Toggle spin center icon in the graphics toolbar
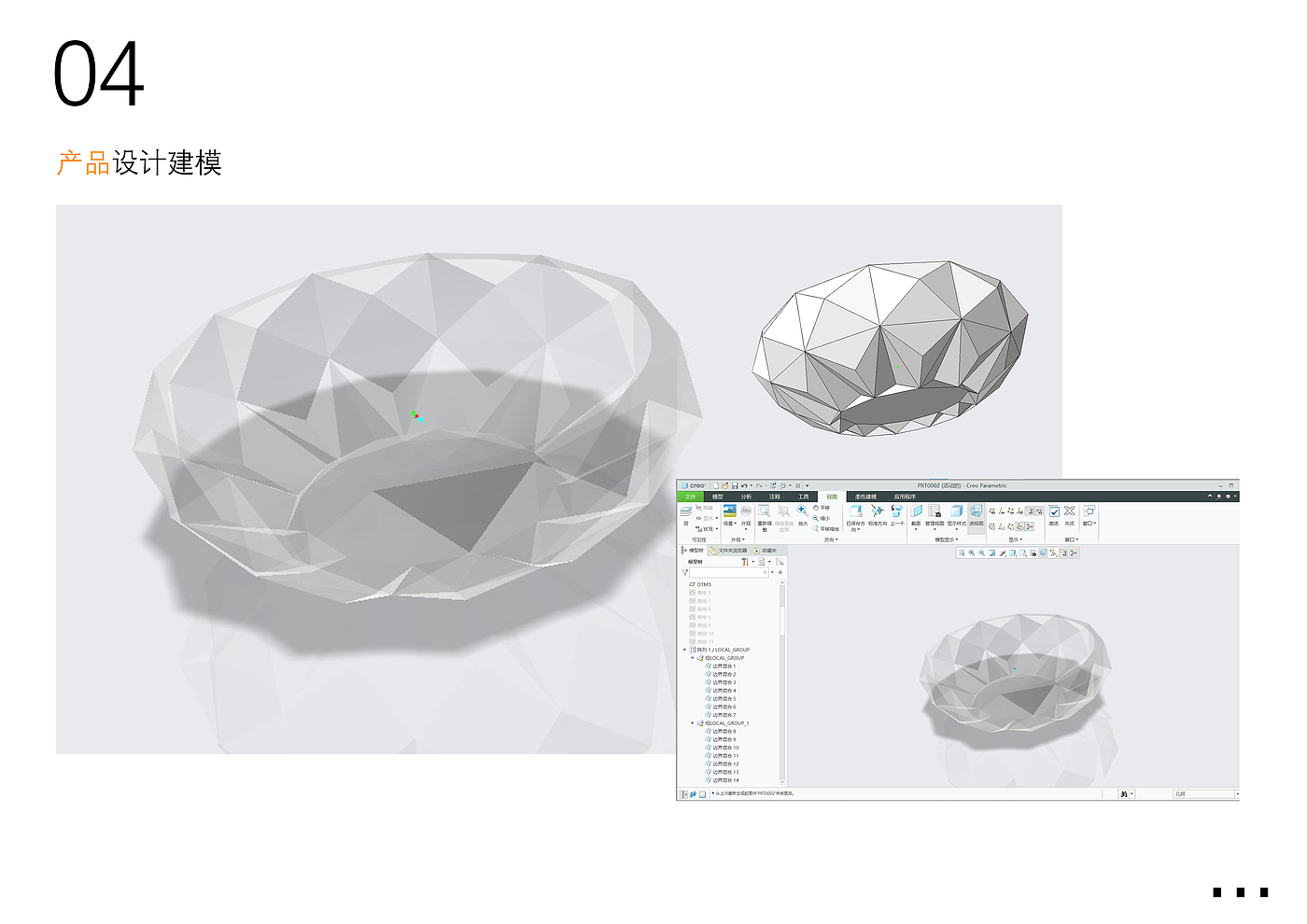The width and height of the screenshot is (1307, 924). 1074,553
